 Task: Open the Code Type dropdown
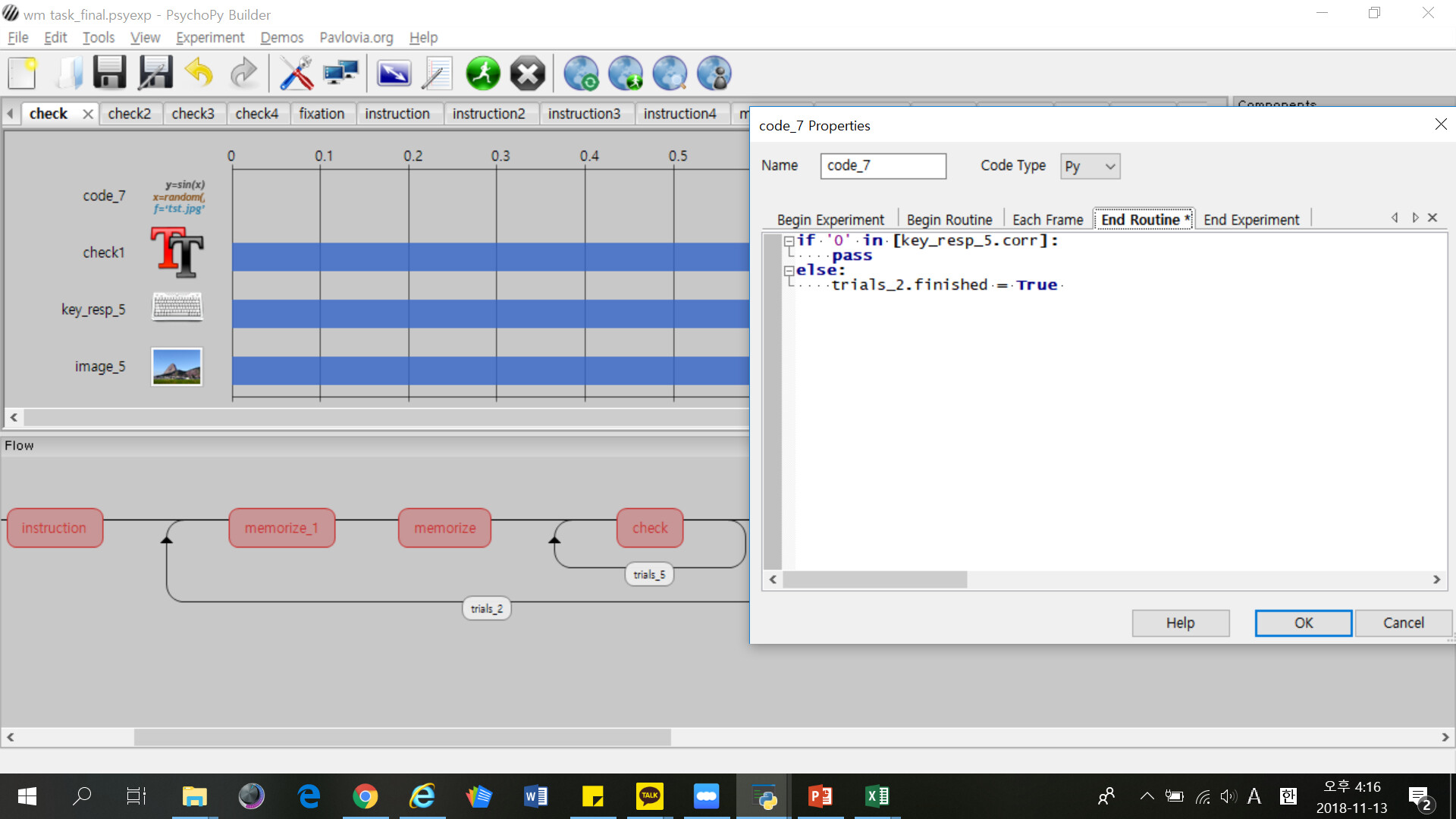(1090, 166)
